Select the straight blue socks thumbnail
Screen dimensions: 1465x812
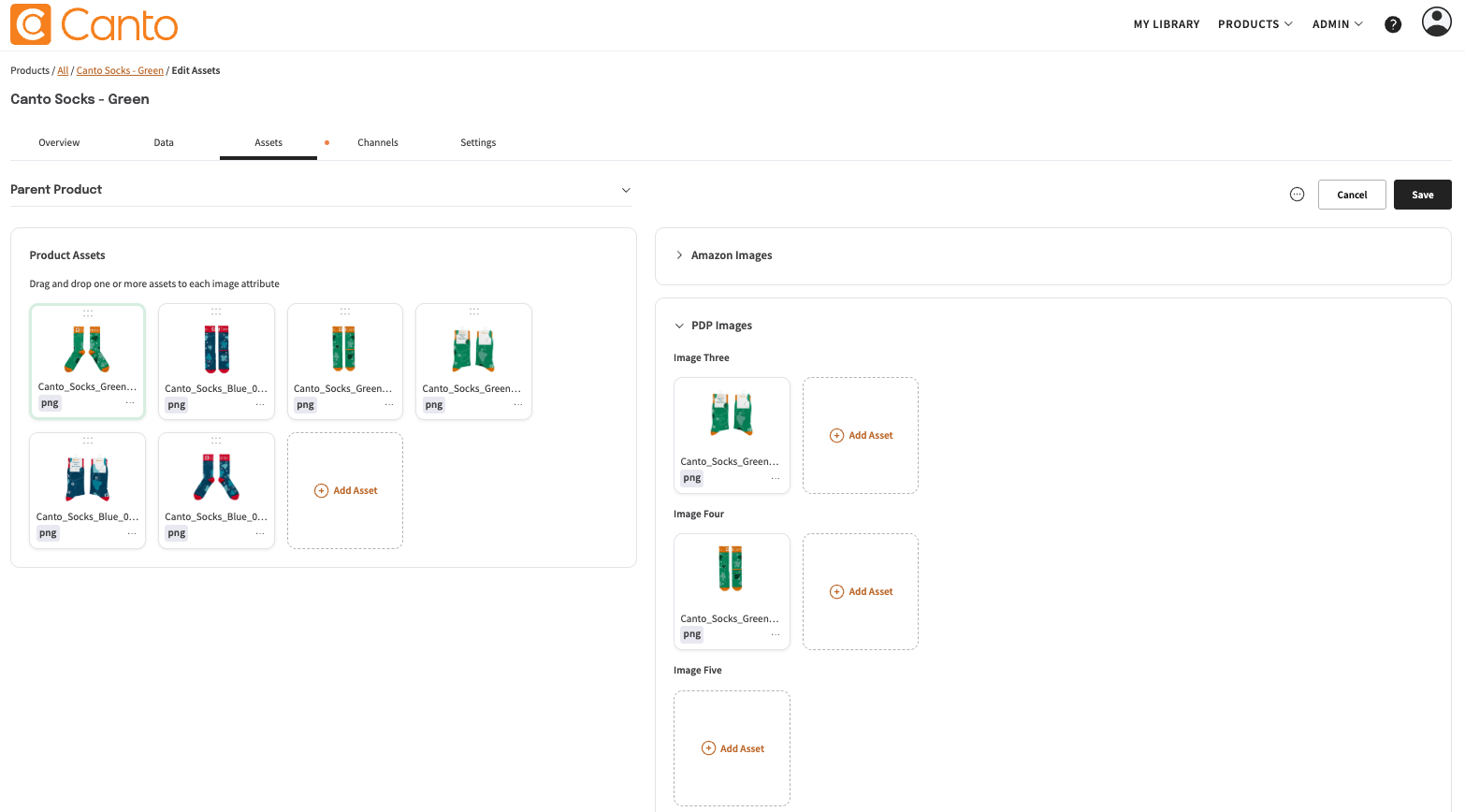point(216,349)
